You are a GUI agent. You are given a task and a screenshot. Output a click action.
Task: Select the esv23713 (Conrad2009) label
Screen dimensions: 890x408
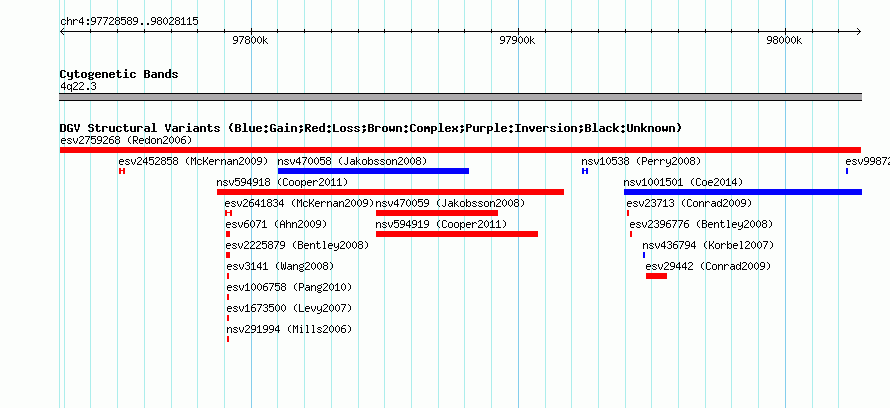click(689, 203)
